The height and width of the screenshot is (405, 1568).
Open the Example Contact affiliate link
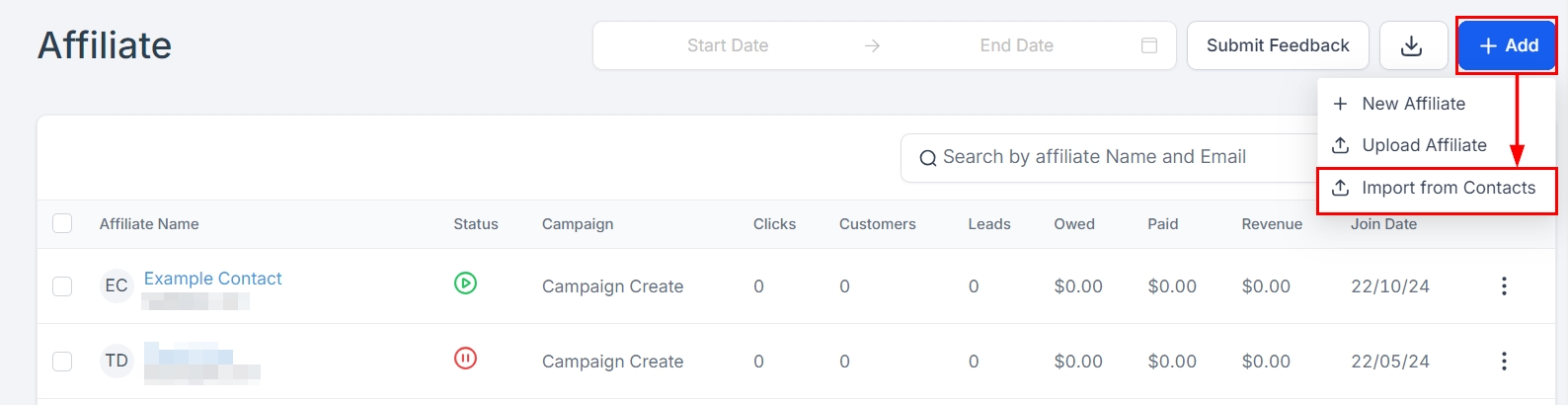[212, 279]
